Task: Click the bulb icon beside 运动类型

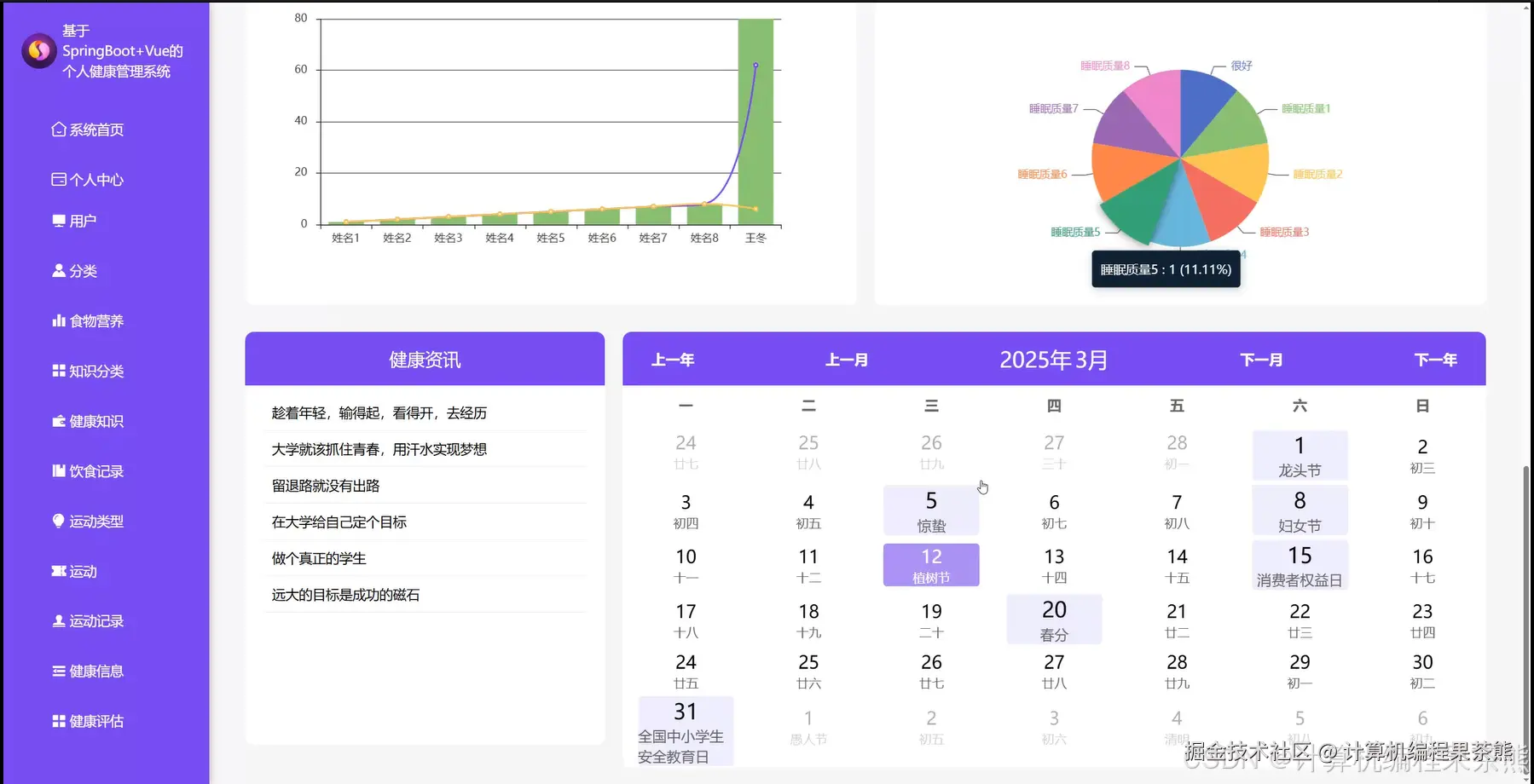Action: pyautogui.click(x=59, y=521)
